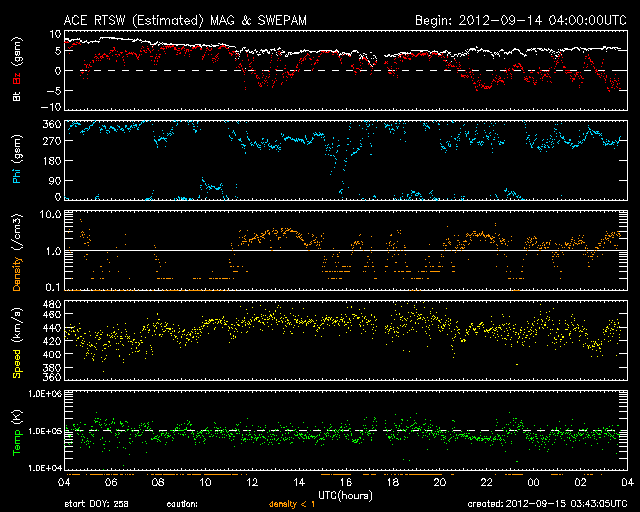
Task: Click the 00 hour tick label
Action: pos(533,482)
